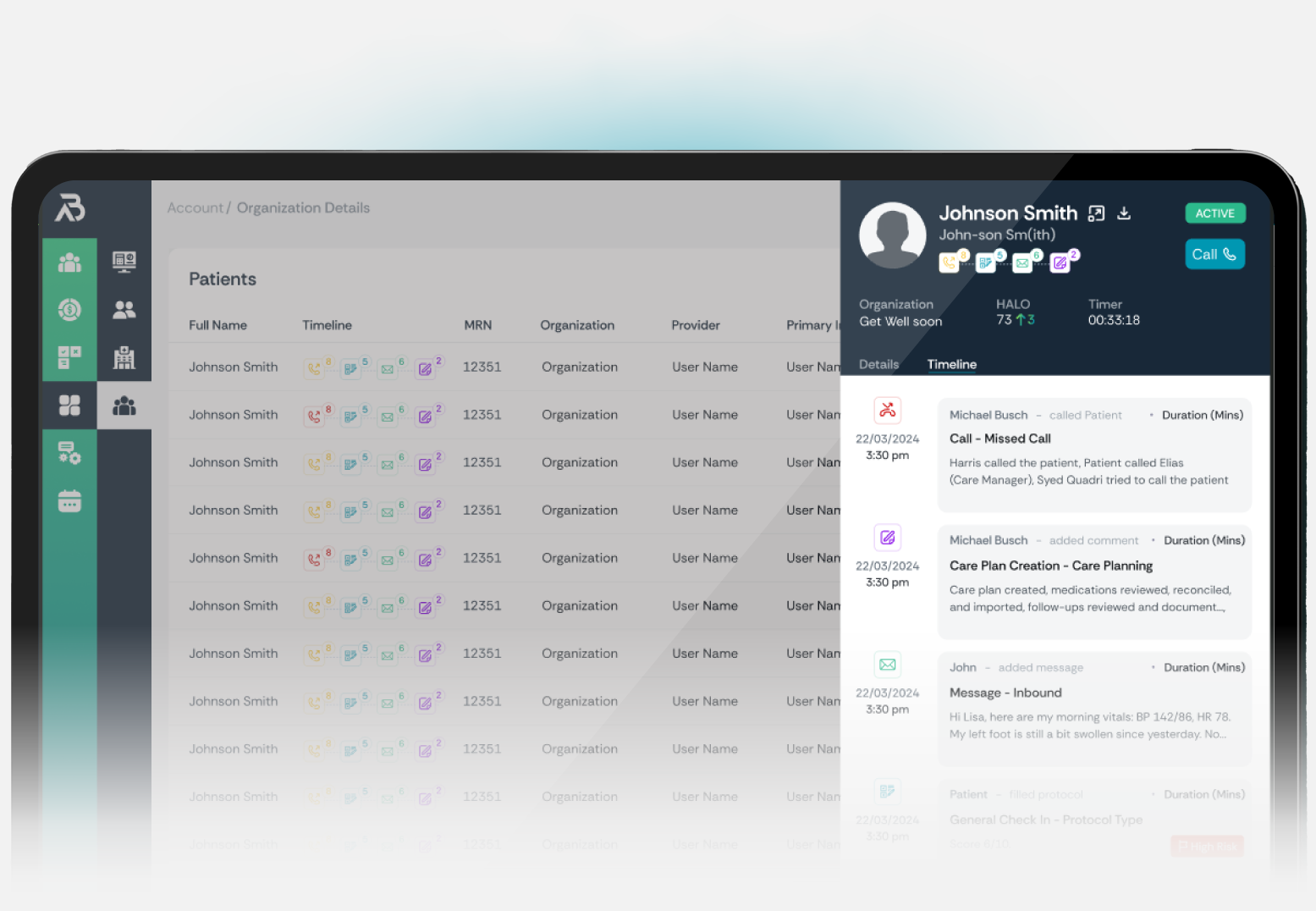The width and height of the screenshot is (1316, 911).
Task: Click the yellow call badge showing 8 calls
Action: (x=950, y=262)
